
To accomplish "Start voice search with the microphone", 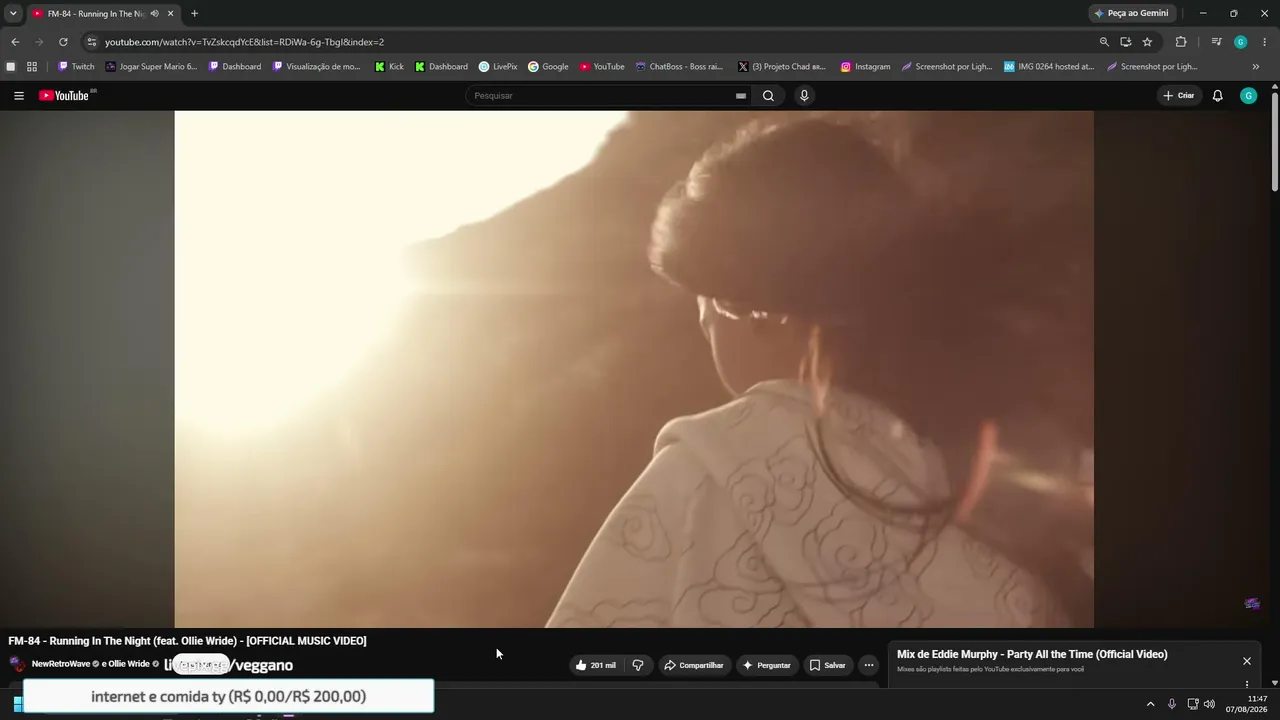I will (x=804, y=96).
